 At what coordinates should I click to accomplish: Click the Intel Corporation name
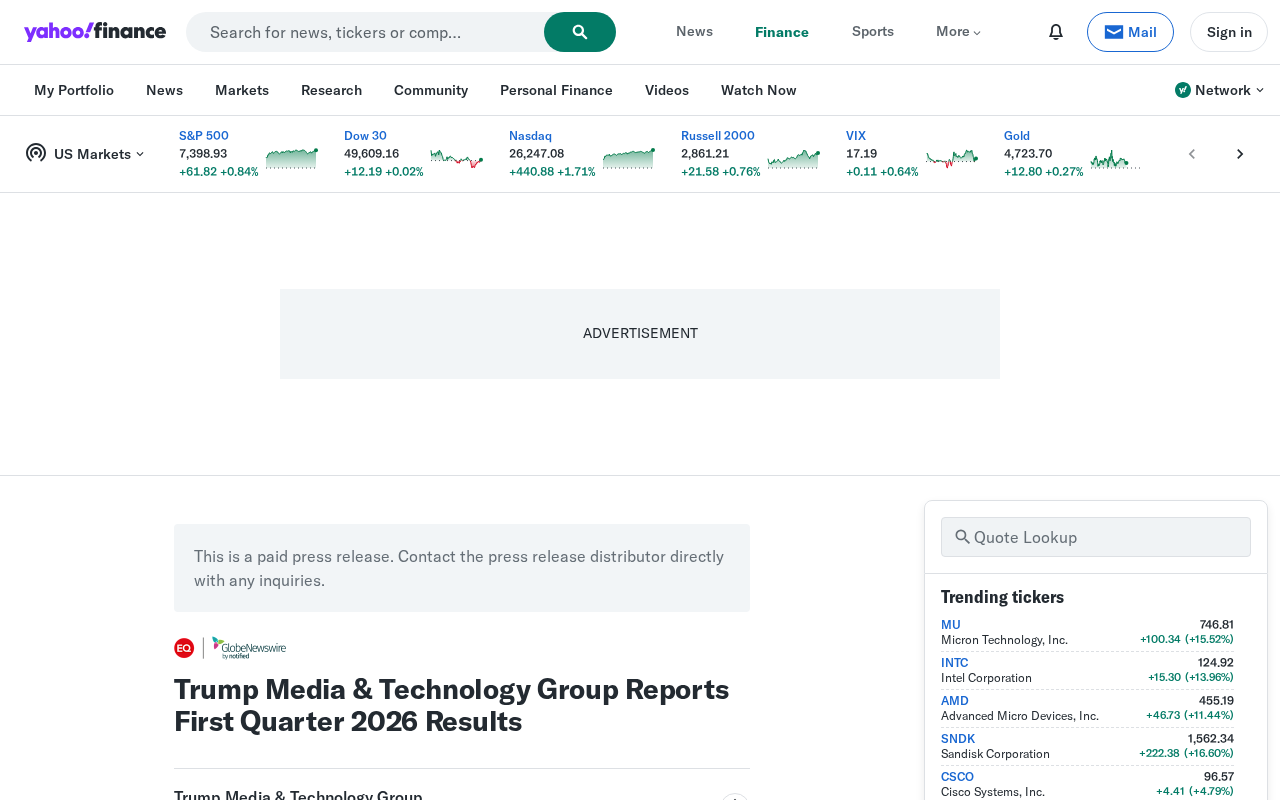pyautogui.click(x=986, y=678)
